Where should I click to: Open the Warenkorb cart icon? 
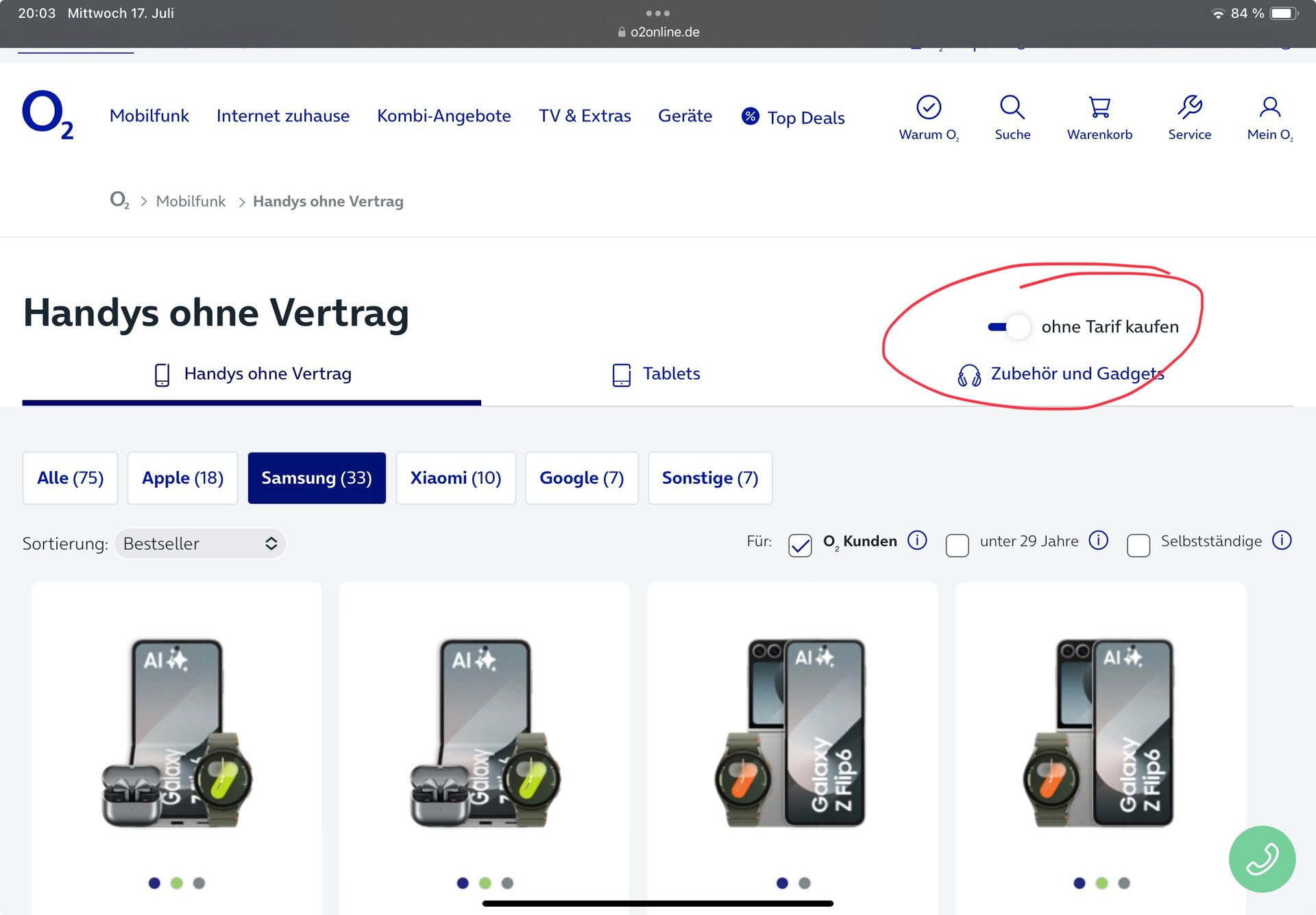pos(1099,108)
